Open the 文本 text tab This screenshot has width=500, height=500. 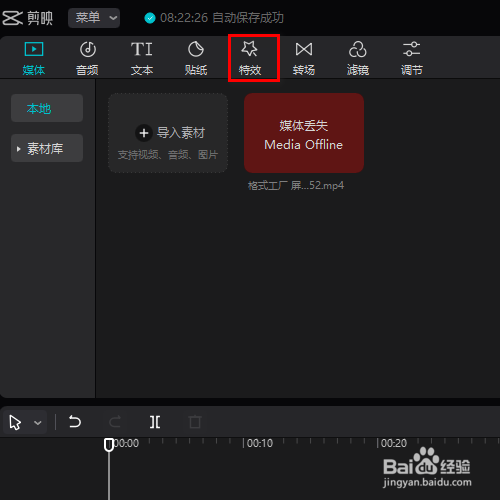[142, 58]
